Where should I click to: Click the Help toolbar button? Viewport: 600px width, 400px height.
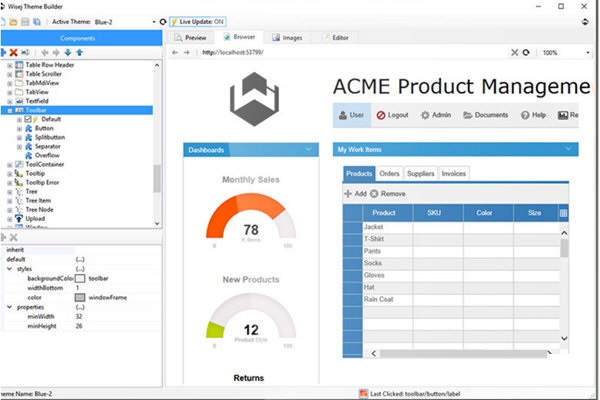click(x=533, y=115)
